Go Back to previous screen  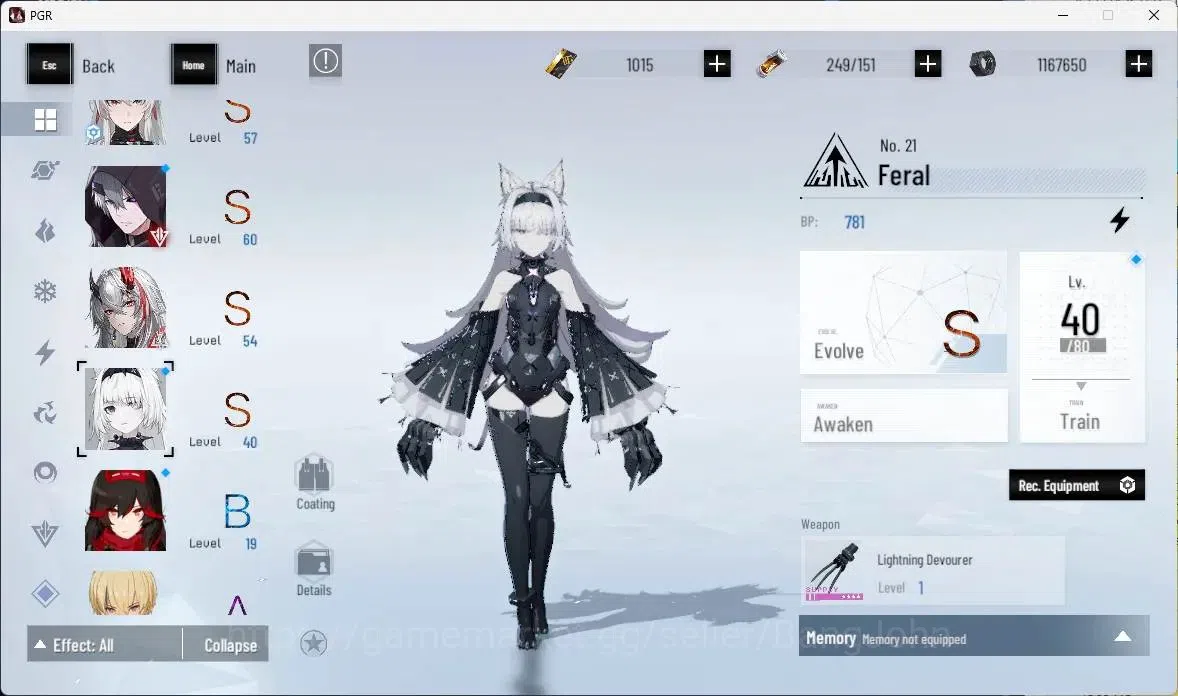click(98, 66)
